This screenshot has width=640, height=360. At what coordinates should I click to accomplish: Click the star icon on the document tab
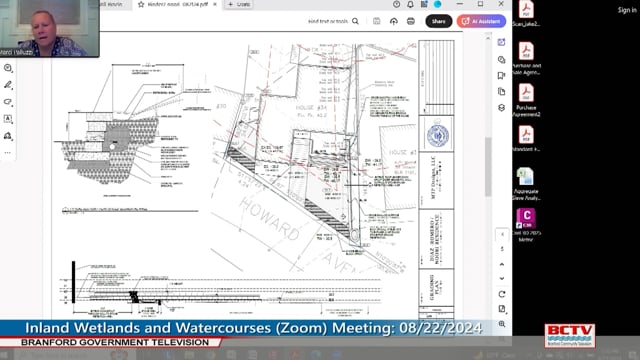tap(141, 4)
